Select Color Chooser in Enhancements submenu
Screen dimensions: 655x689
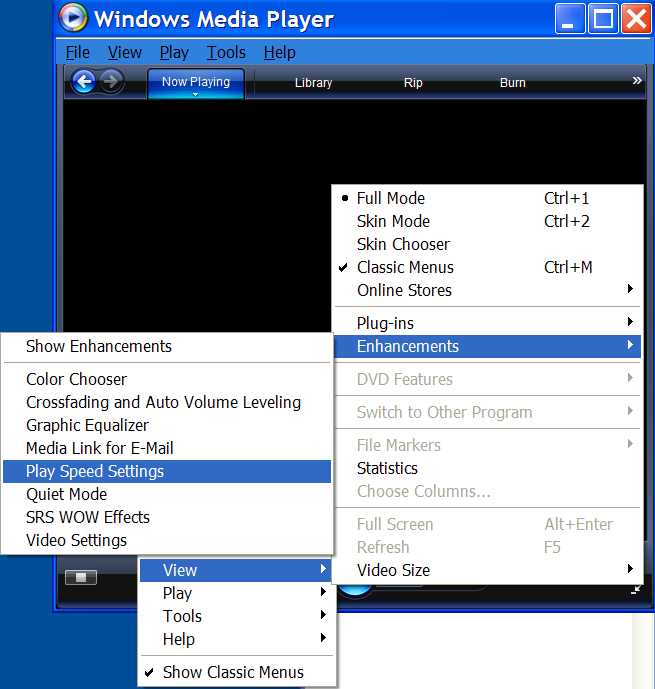[76, 379]
